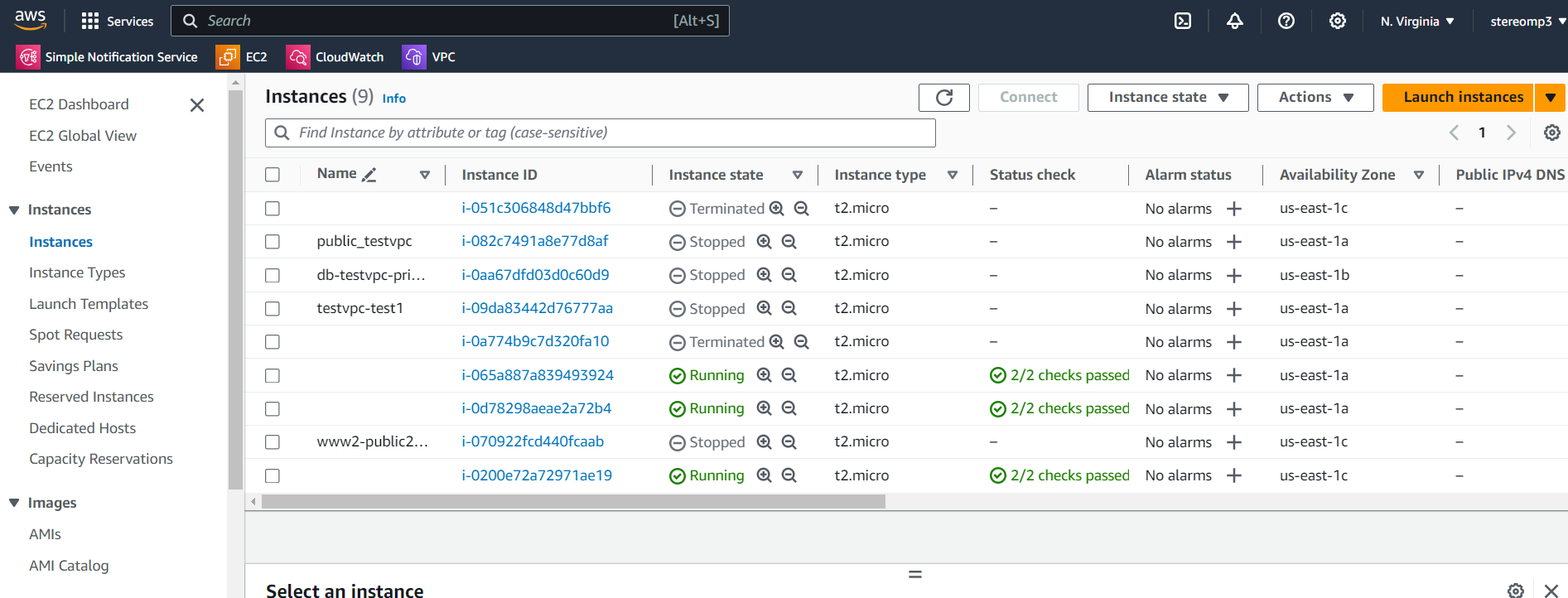Open the Actions dropdown
1568x598 pixels.
[x=1315, y=97]
